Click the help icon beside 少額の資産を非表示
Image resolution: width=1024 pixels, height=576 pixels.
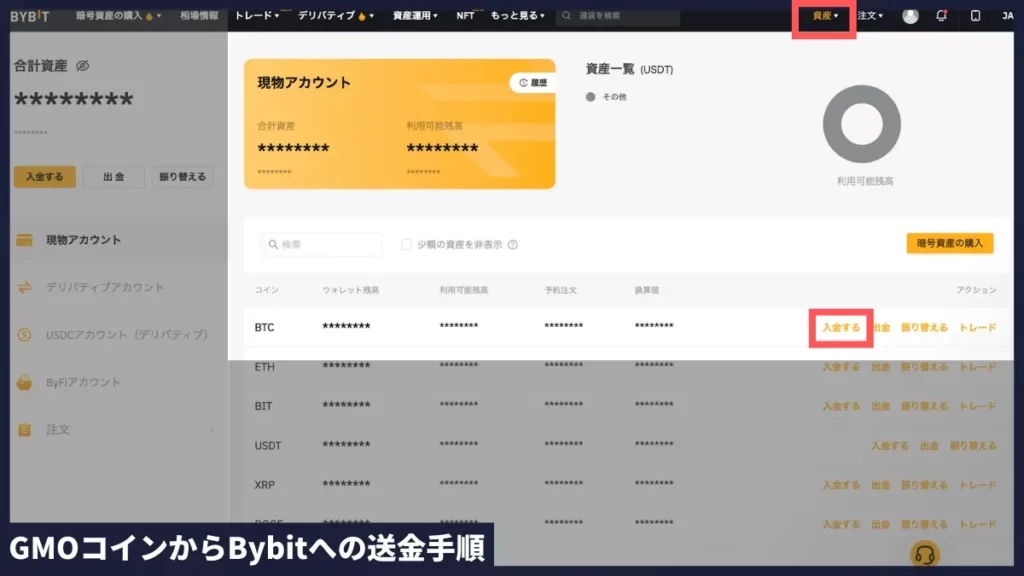(513, 245)
